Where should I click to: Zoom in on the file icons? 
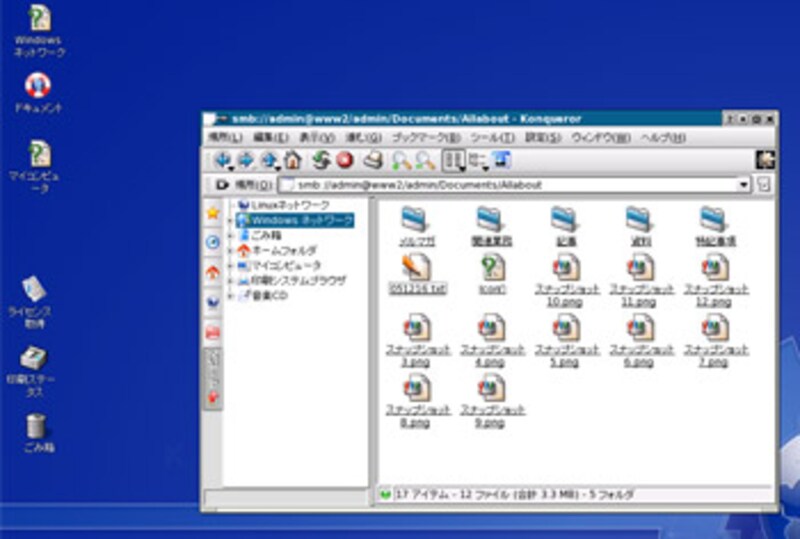pos(402,160)
